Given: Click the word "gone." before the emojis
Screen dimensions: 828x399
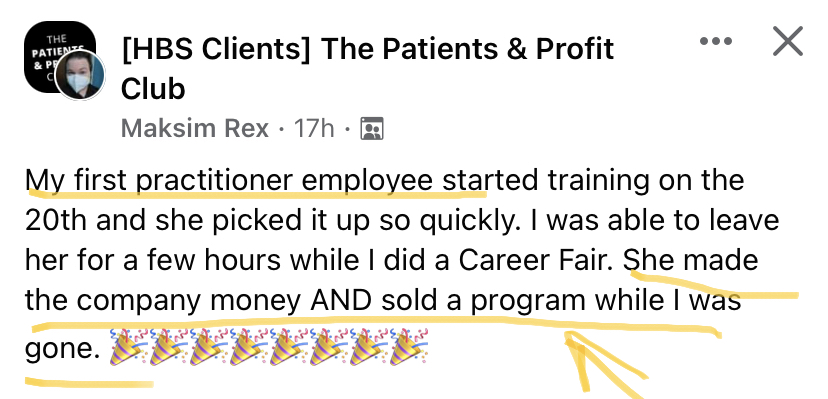Looking at the screenshot, I should pyautogui.click(x=62, y=350).
